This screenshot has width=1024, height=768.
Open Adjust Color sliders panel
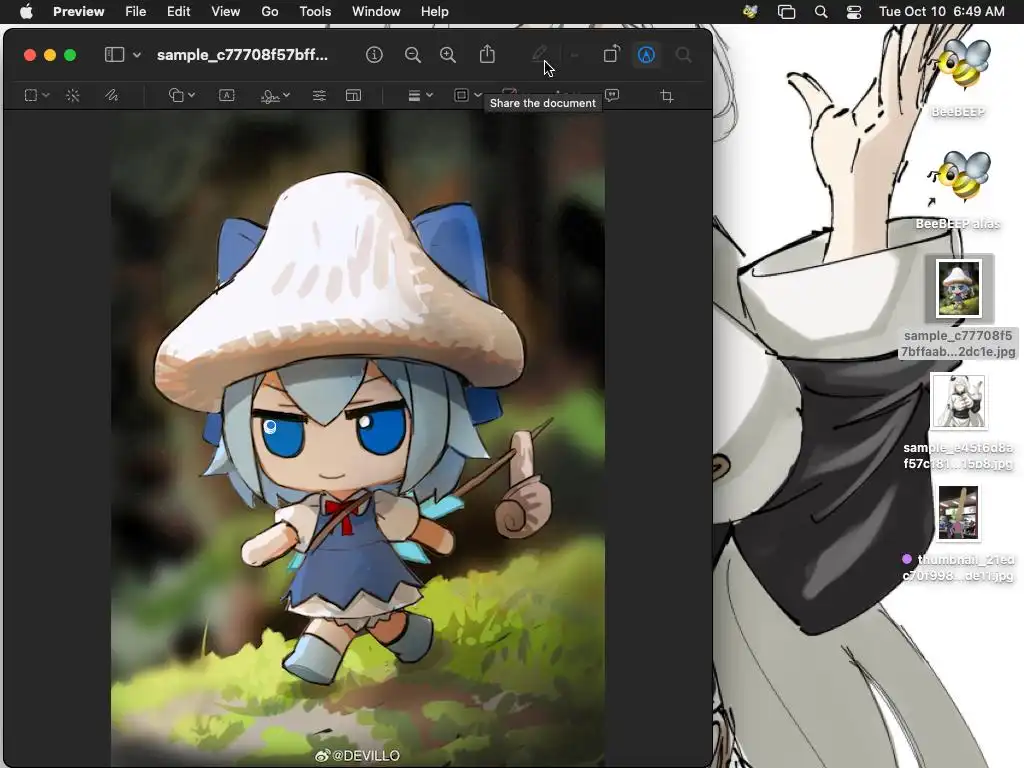[x=319, y=96]
